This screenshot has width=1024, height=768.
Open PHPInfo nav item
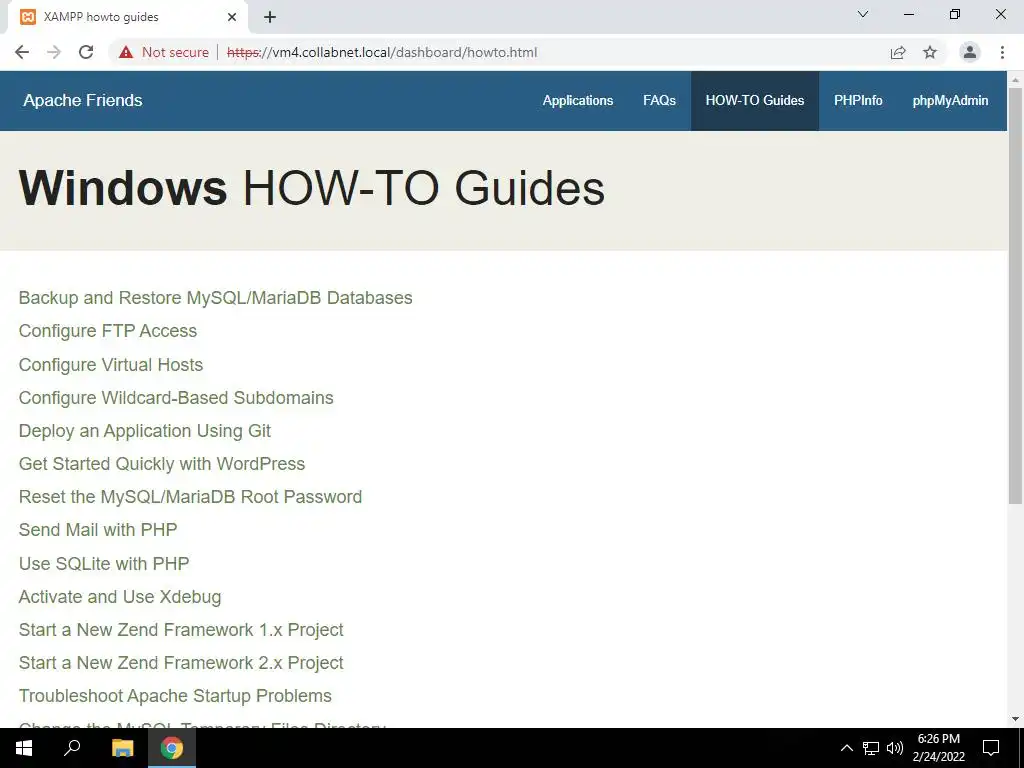click(x=858, y=101)
